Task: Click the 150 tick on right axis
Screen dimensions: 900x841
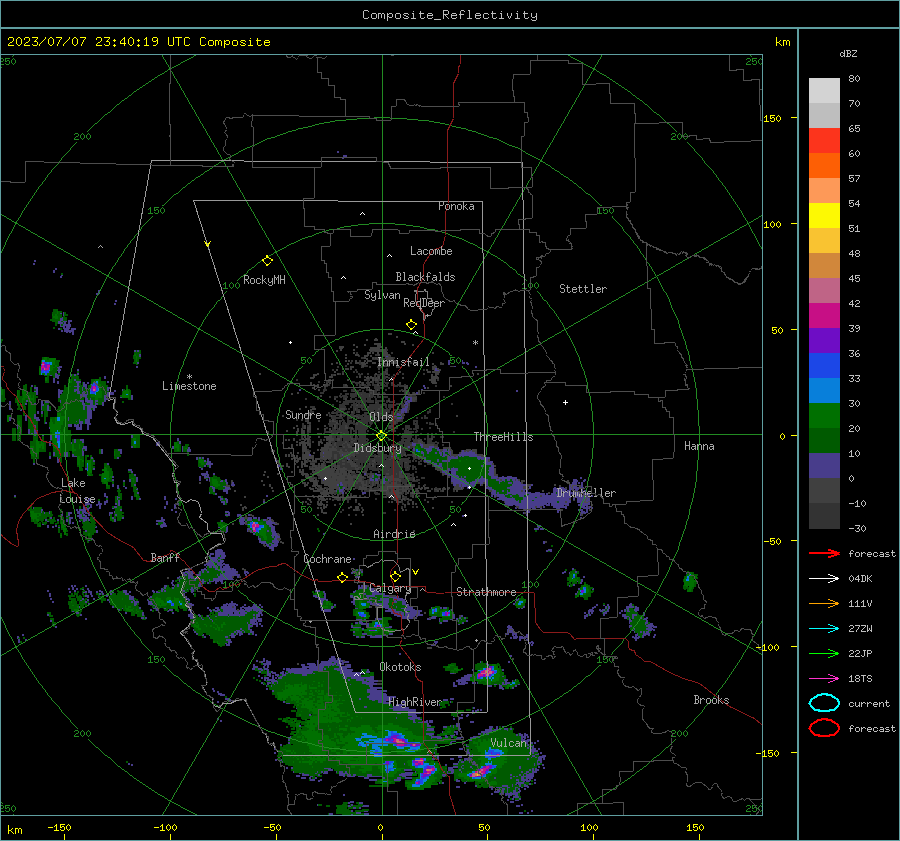Action: coord(772,118)
